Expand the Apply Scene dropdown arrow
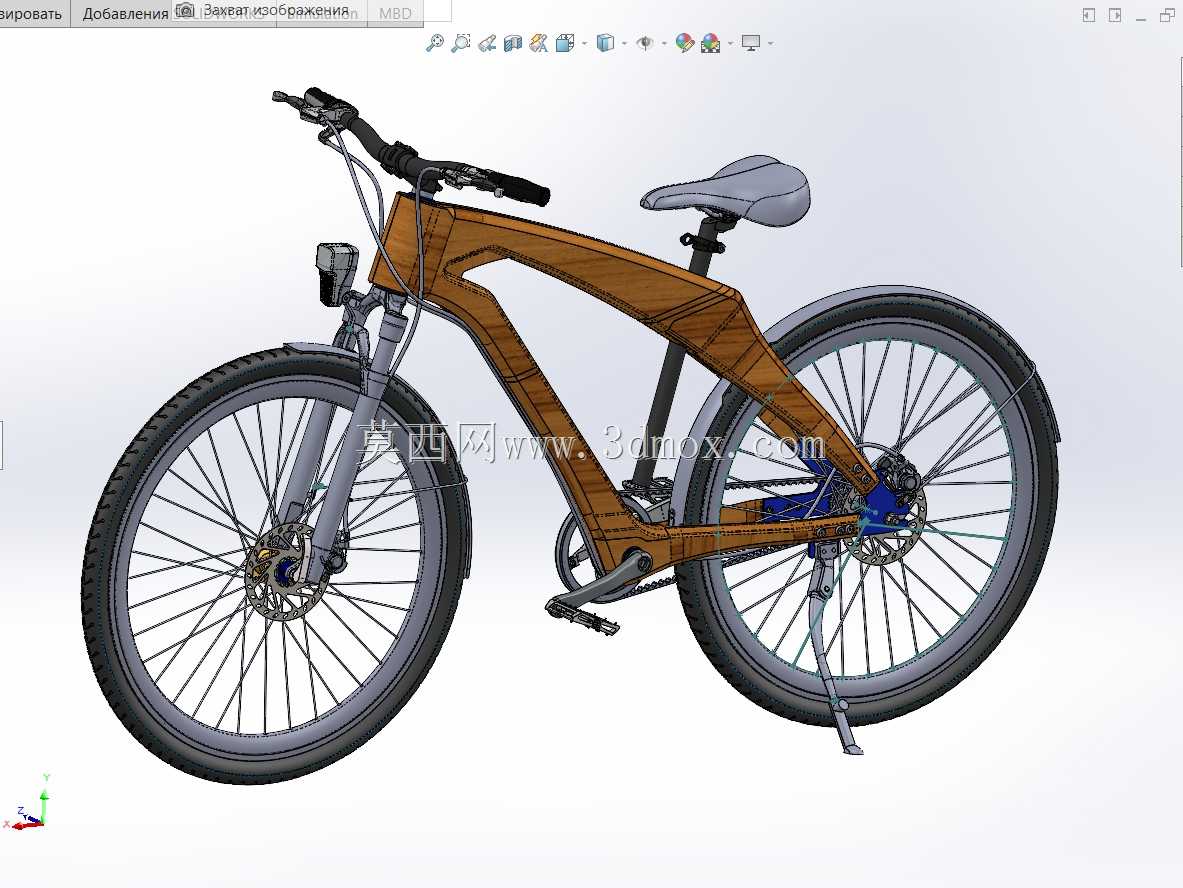Screen dimensions: 1183x888 [x=730, y=44]
